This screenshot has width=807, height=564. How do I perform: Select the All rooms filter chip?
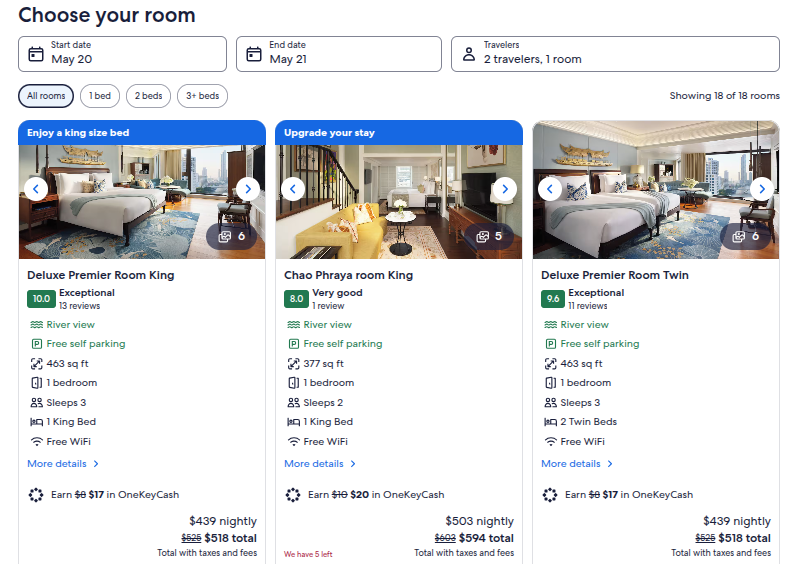(x=46, y=96)
